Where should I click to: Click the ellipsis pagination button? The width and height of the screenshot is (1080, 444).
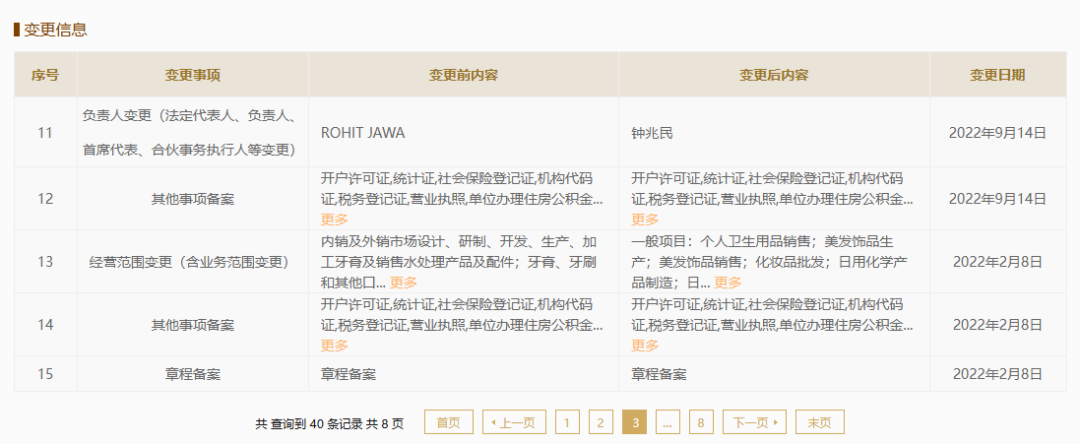668,422
